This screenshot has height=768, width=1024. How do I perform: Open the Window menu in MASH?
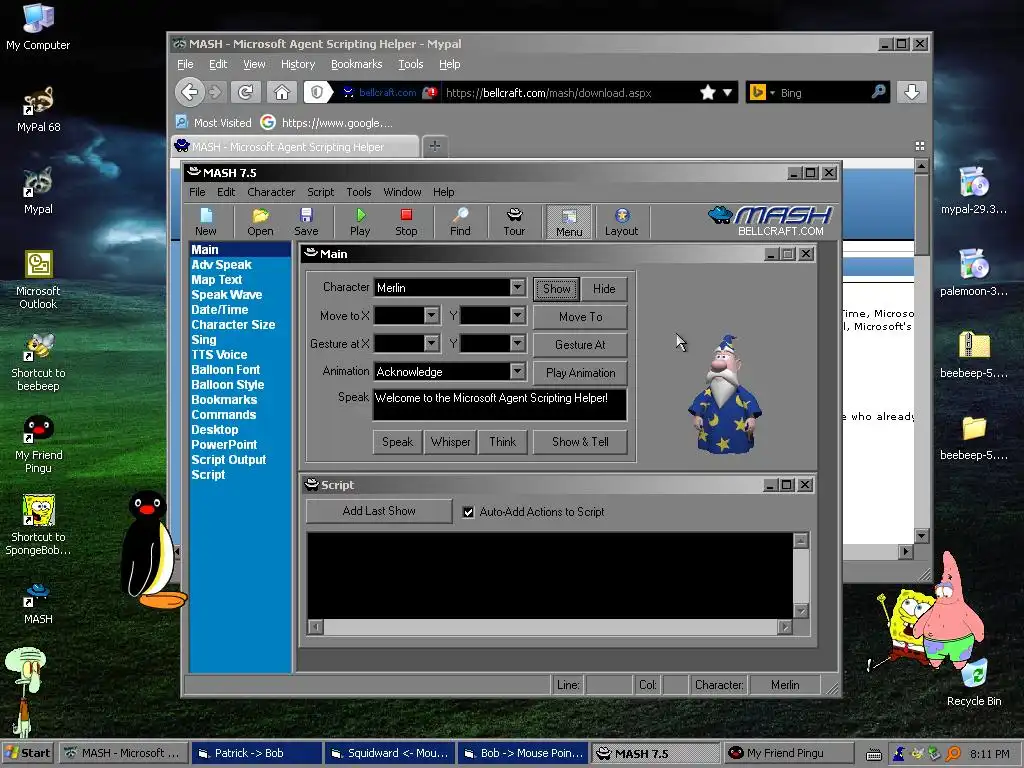coord(402,192)
